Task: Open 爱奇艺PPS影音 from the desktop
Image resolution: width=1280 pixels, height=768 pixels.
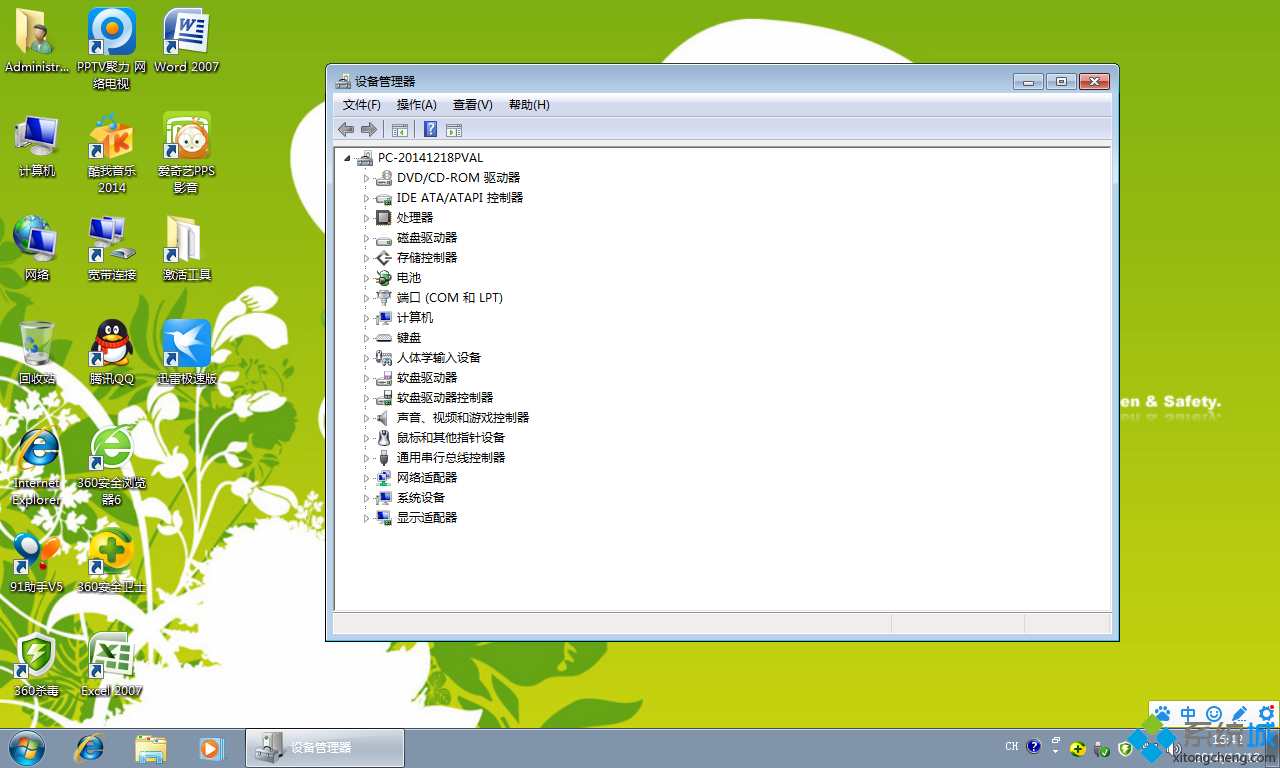Action: pos(186,140)
